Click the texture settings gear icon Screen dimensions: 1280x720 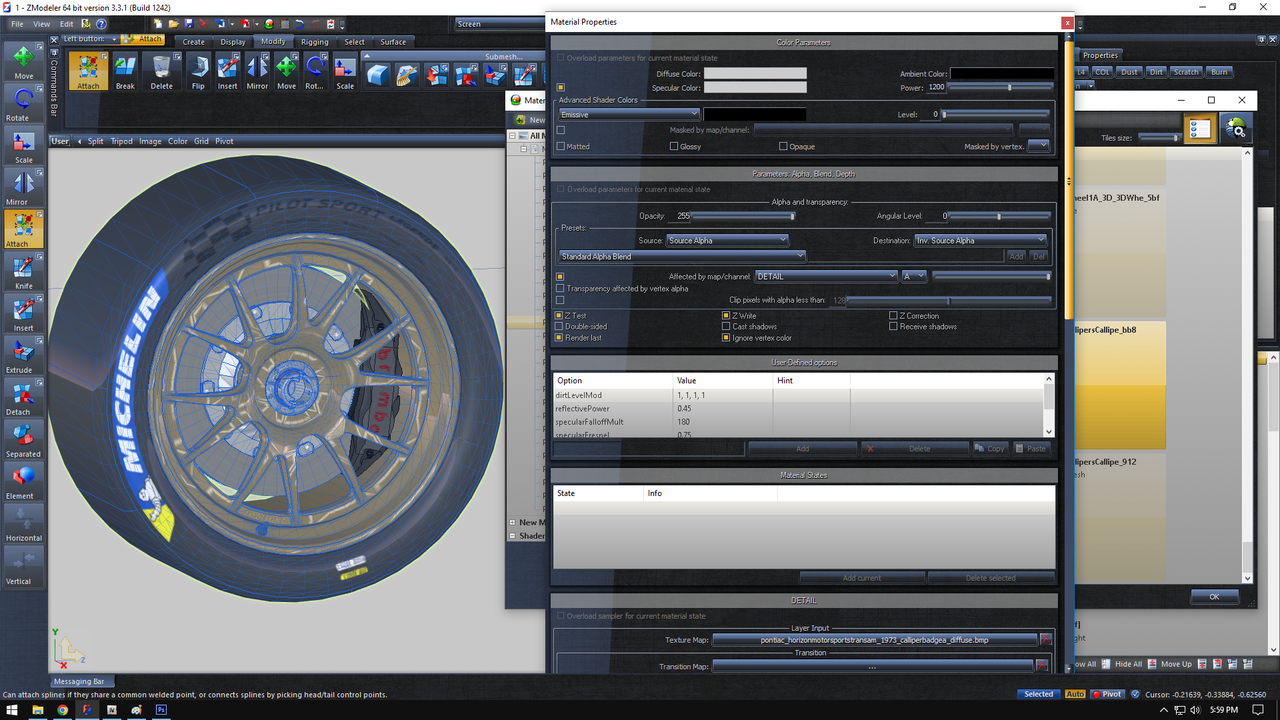(x=1236, y=128)
